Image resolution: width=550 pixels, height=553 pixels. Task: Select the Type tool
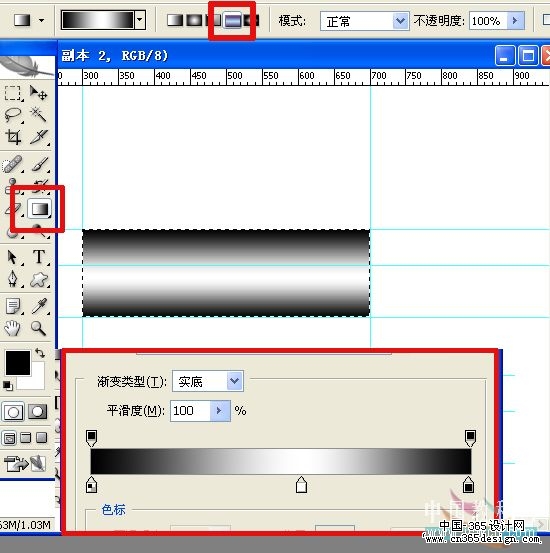point(39,257)
